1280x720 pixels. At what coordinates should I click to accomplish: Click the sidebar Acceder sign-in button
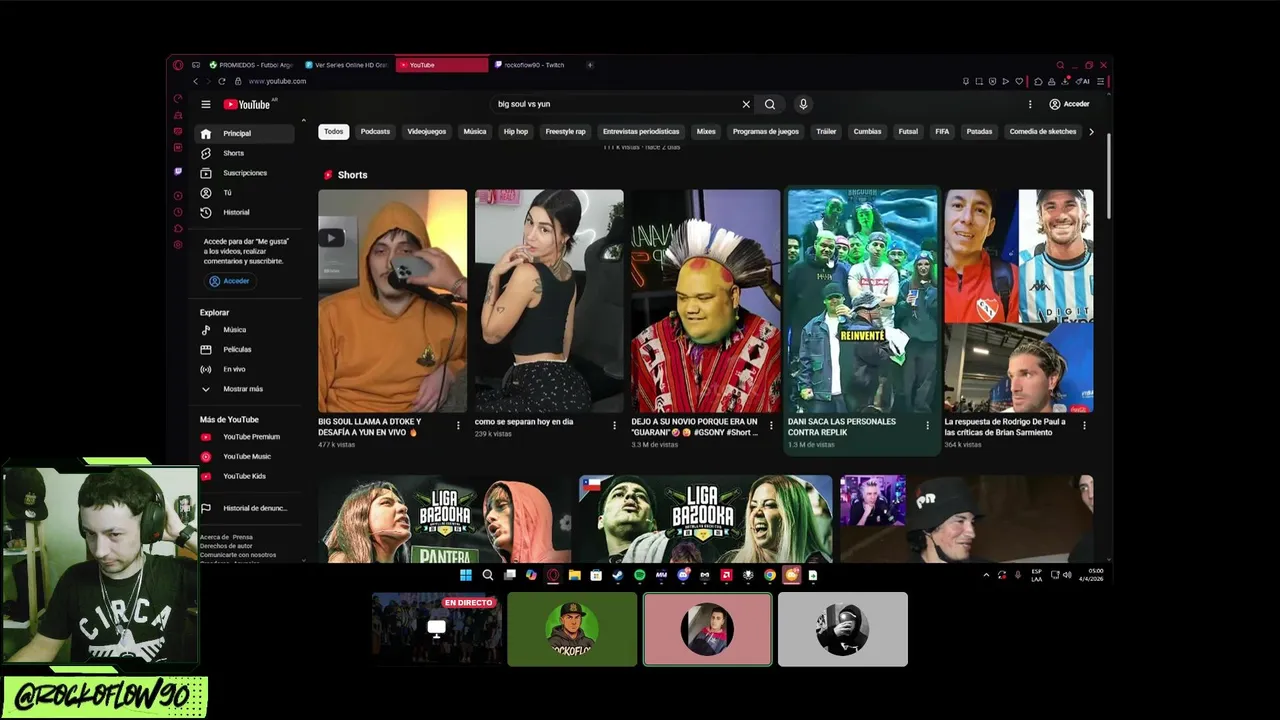click(230, 281)
